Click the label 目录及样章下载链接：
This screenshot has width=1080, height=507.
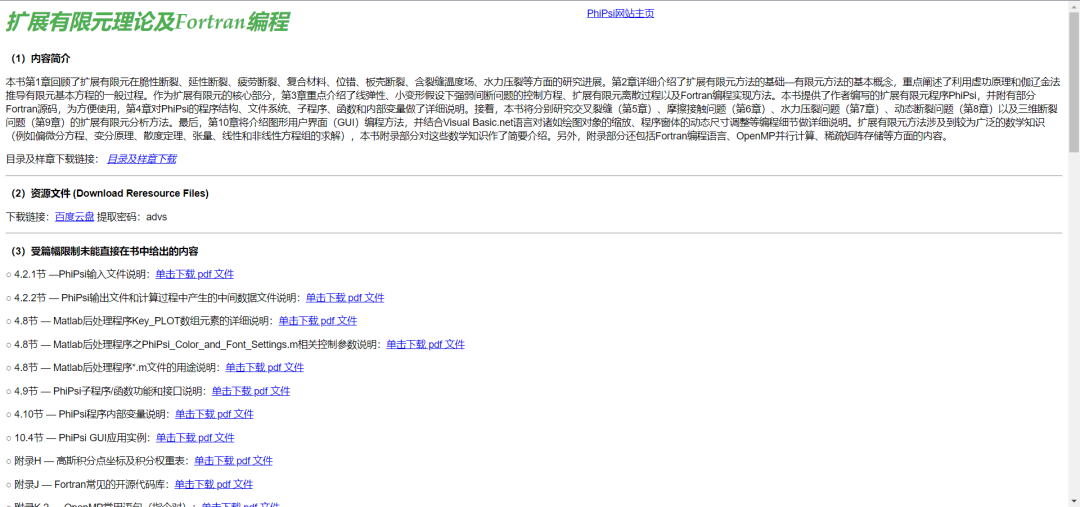click(x=53, y=159)
